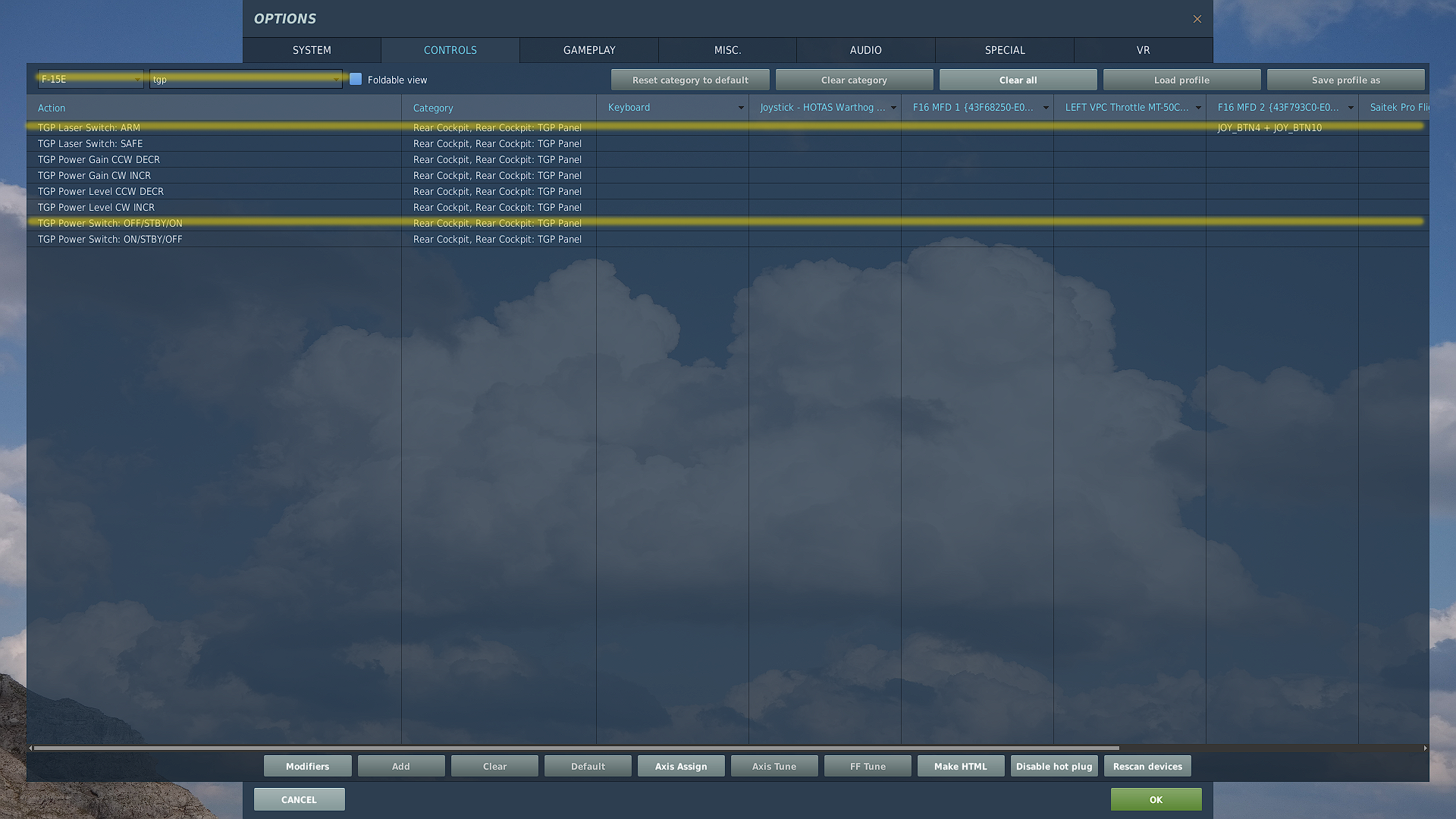Image resolution: width=1456 pixels, height=819 pixels.
Task: Click the Clear all button
Action: tap(1018, 80)
